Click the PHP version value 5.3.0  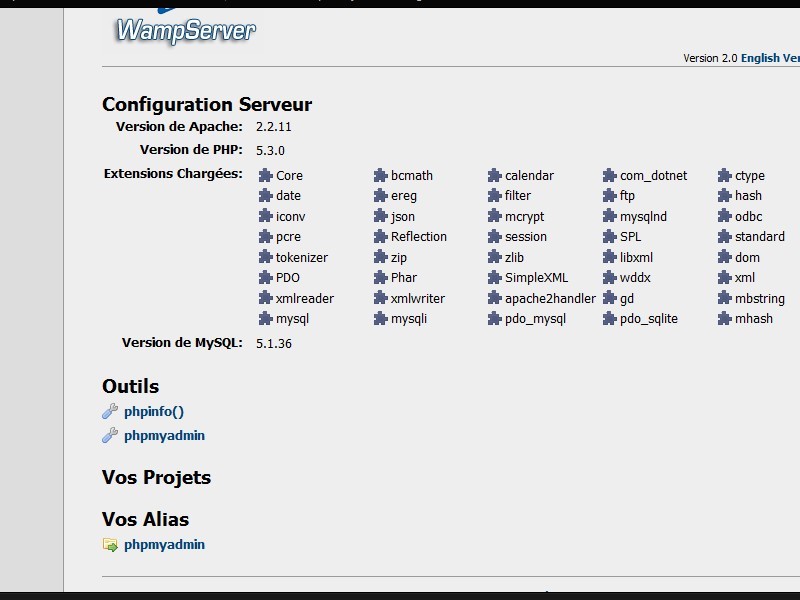(x=270, y=151)
